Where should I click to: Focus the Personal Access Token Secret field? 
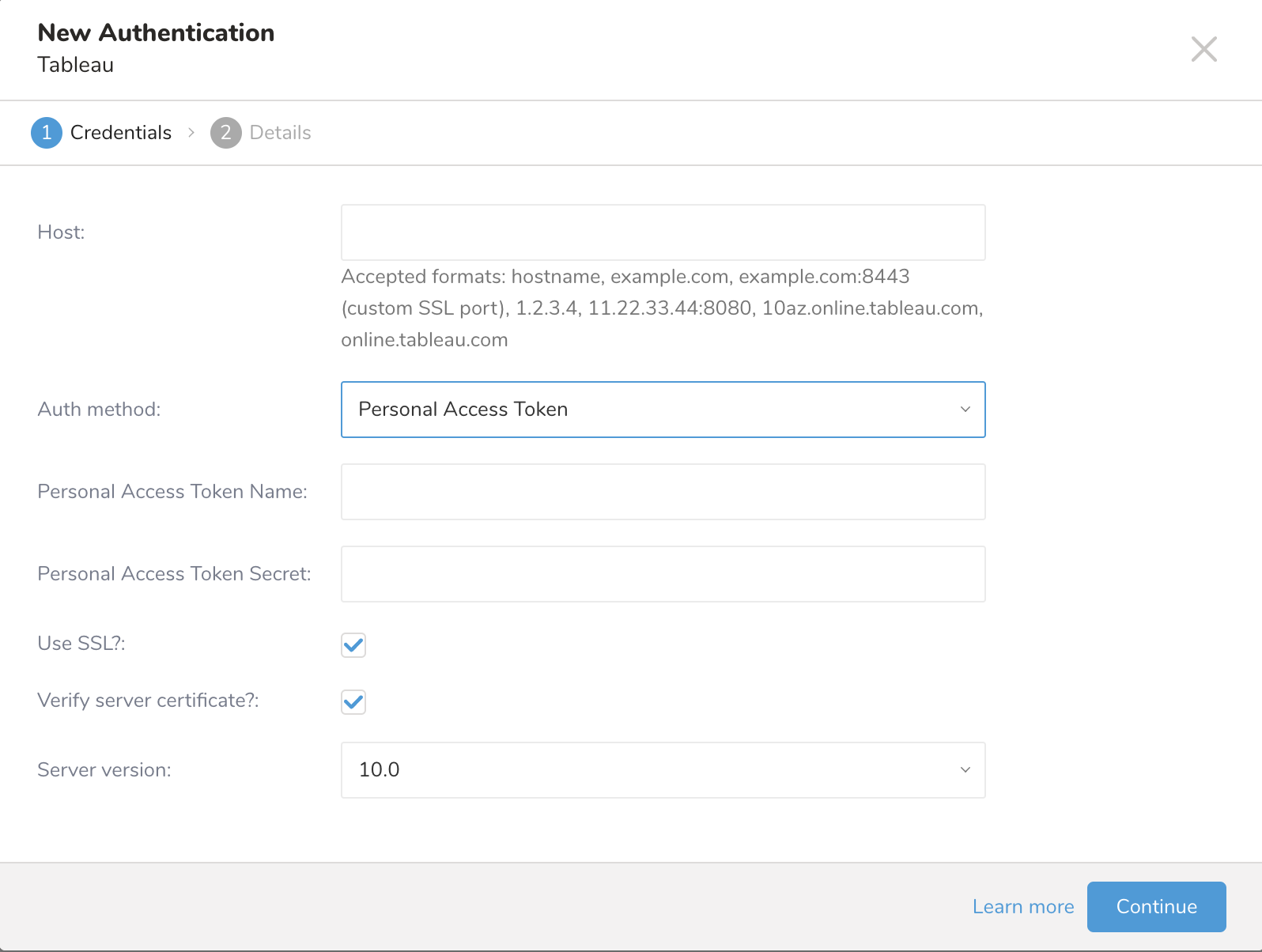pyautogui.click(x=663, y=574)
